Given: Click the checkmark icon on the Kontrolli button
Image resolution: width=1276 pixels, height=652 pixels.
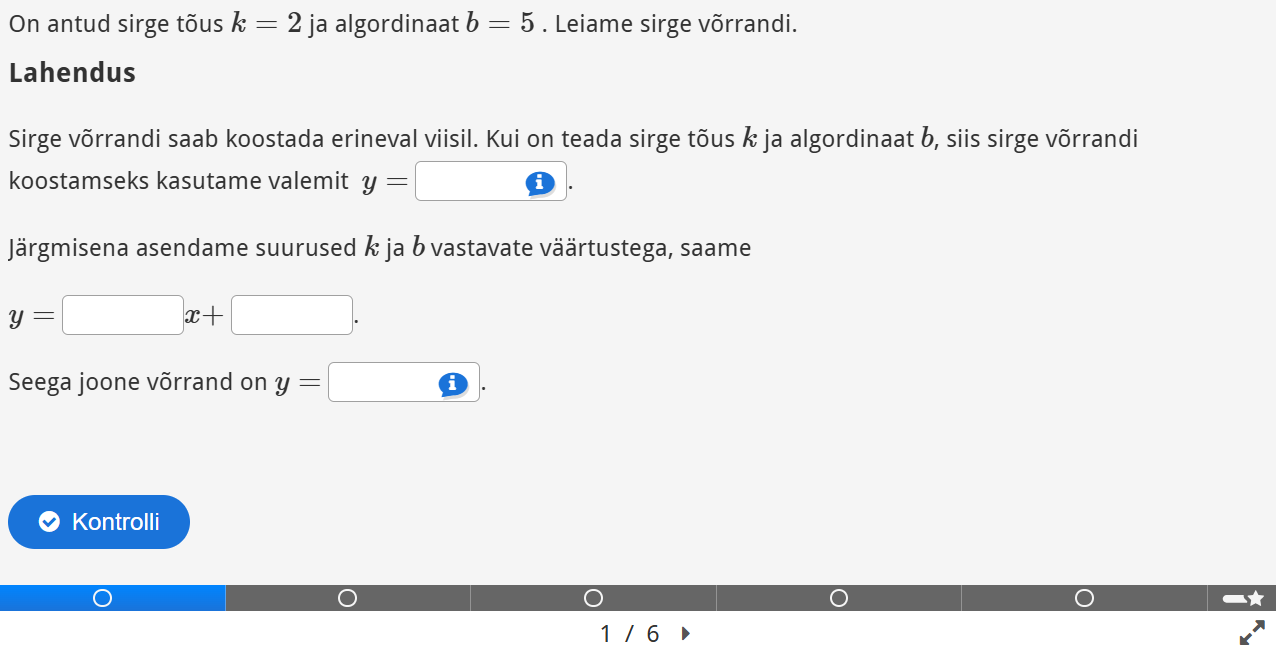Looking at the screenshot, I should click(49, 522).
